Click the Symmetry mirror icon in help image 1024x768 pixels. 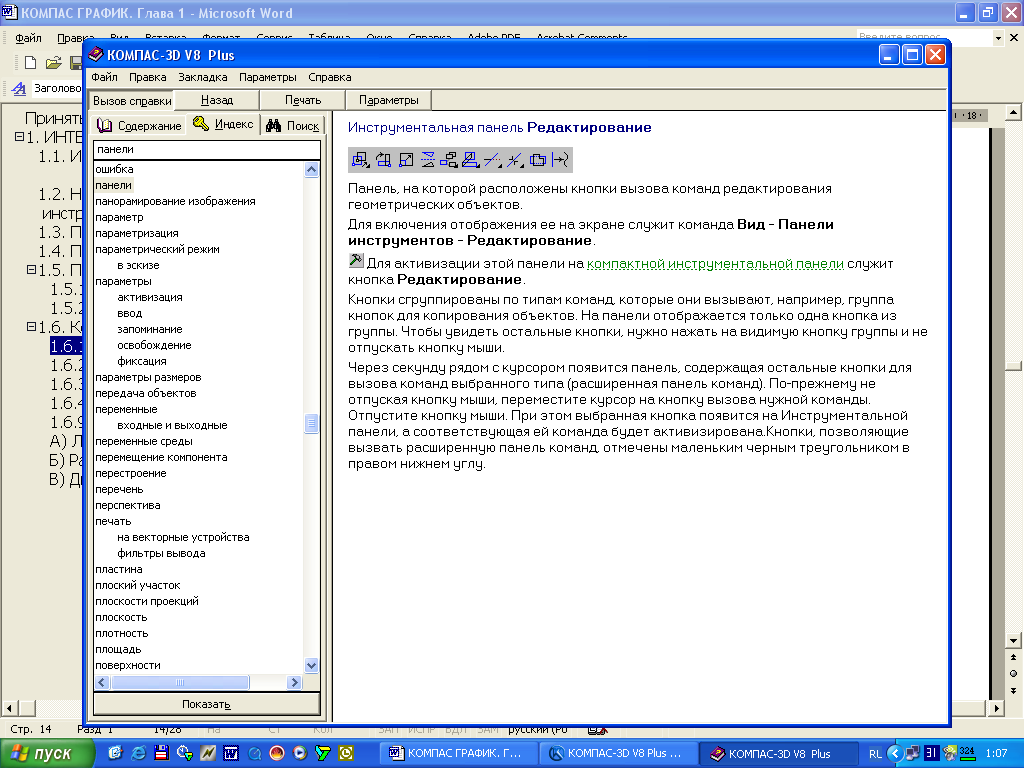[428, 159]
